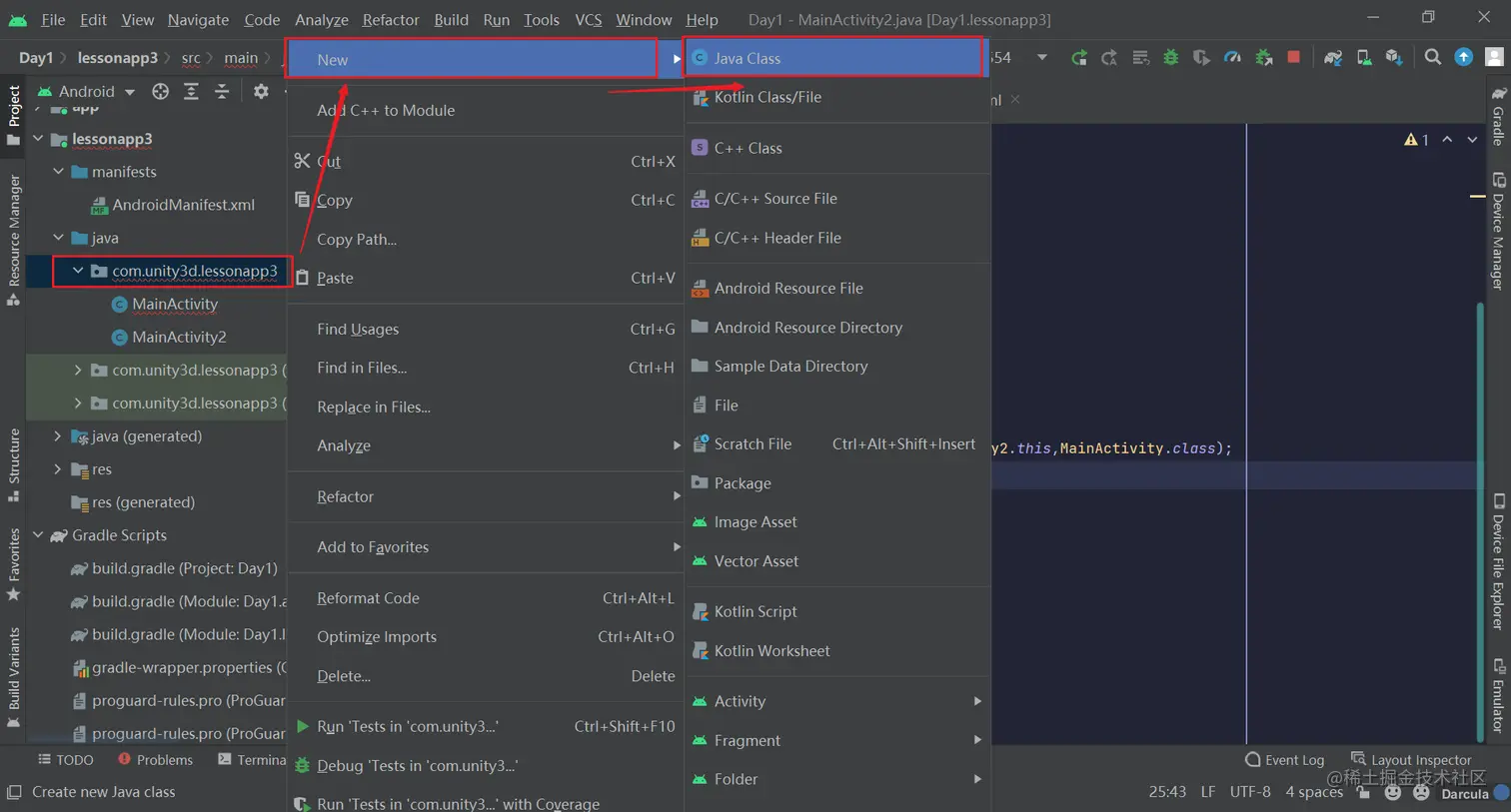
Task: Open the run device dropdown arrow
Action: click(x=1042, y=58)
